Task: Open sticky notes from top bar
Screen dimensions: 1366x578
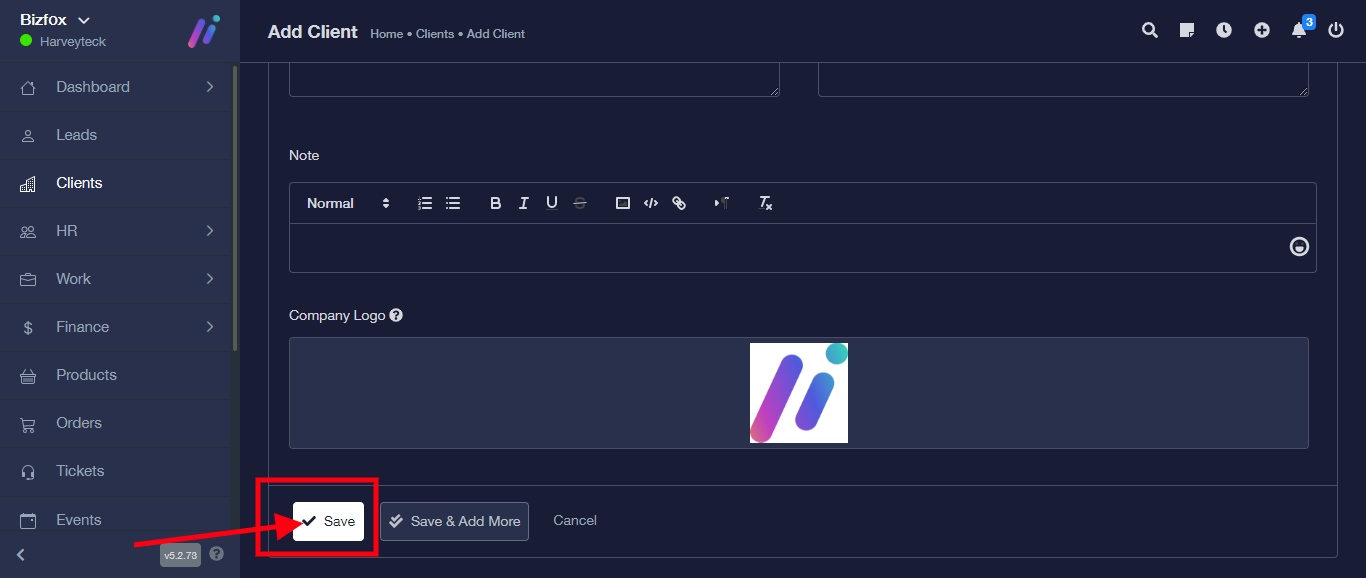Action: [1187, 31]
